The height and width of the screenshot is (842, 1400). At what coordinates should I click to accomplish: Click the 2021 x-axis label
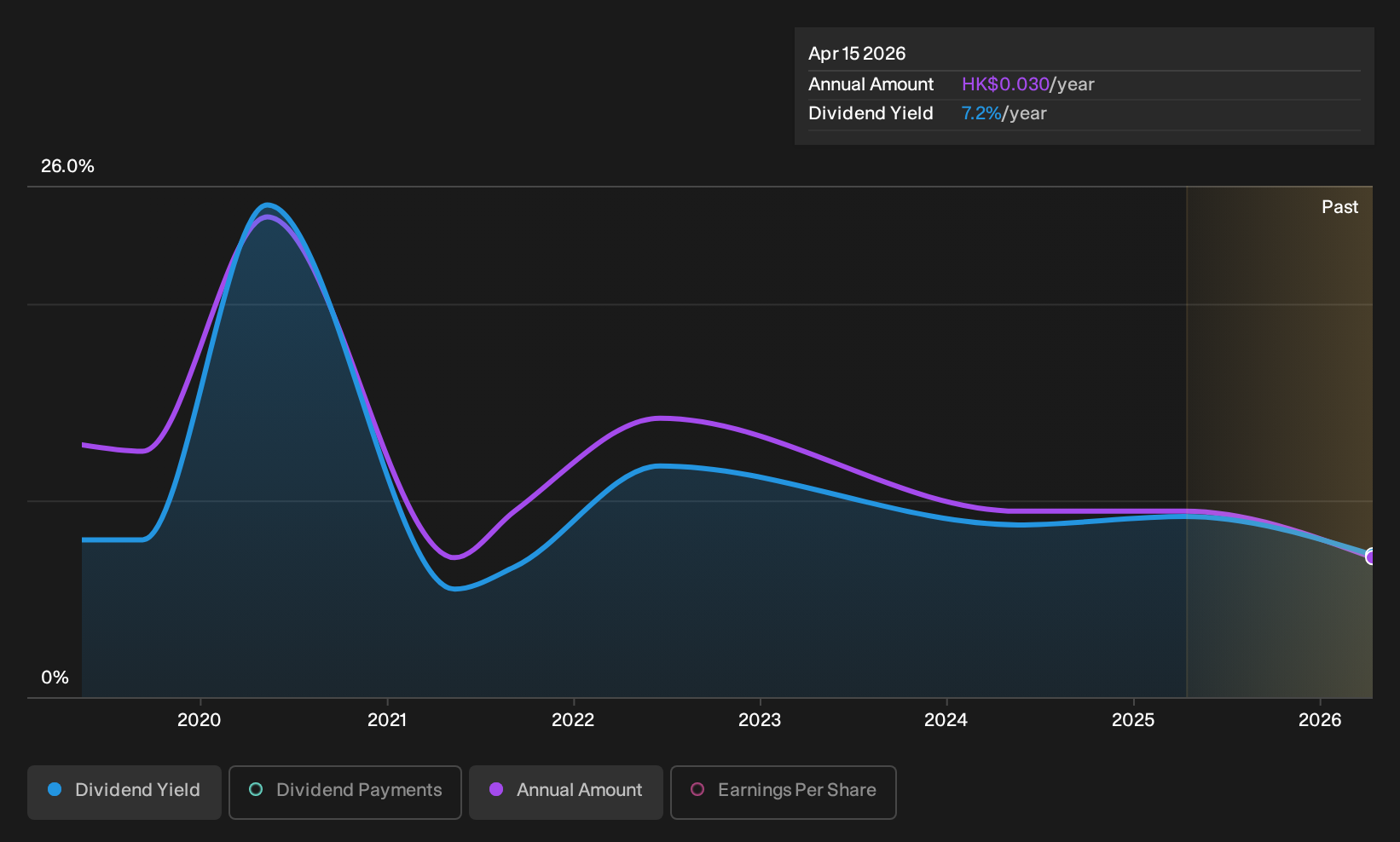pos(387,720)
